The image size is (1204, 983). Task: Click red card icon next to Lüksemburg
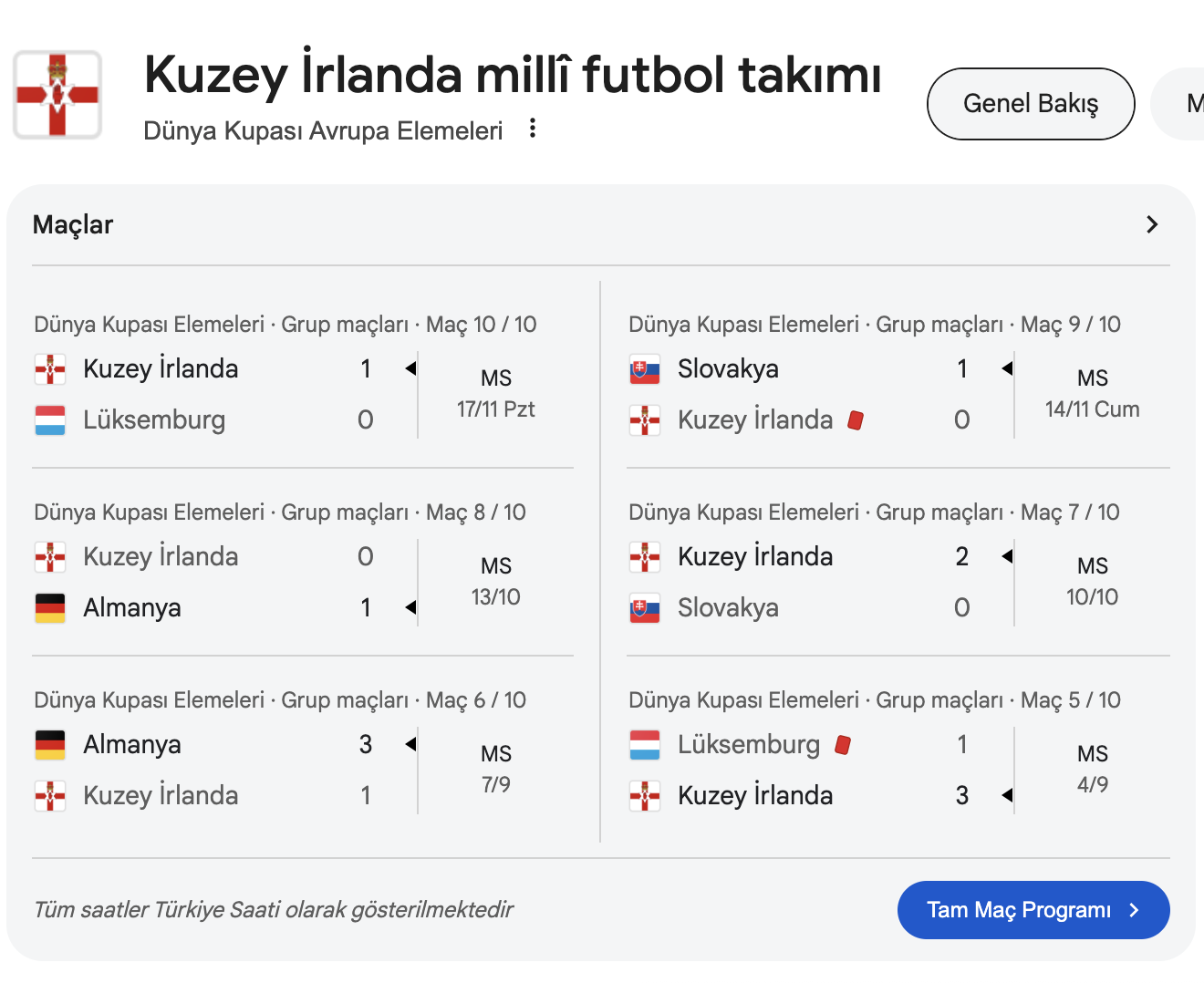[x=843, y=745]
